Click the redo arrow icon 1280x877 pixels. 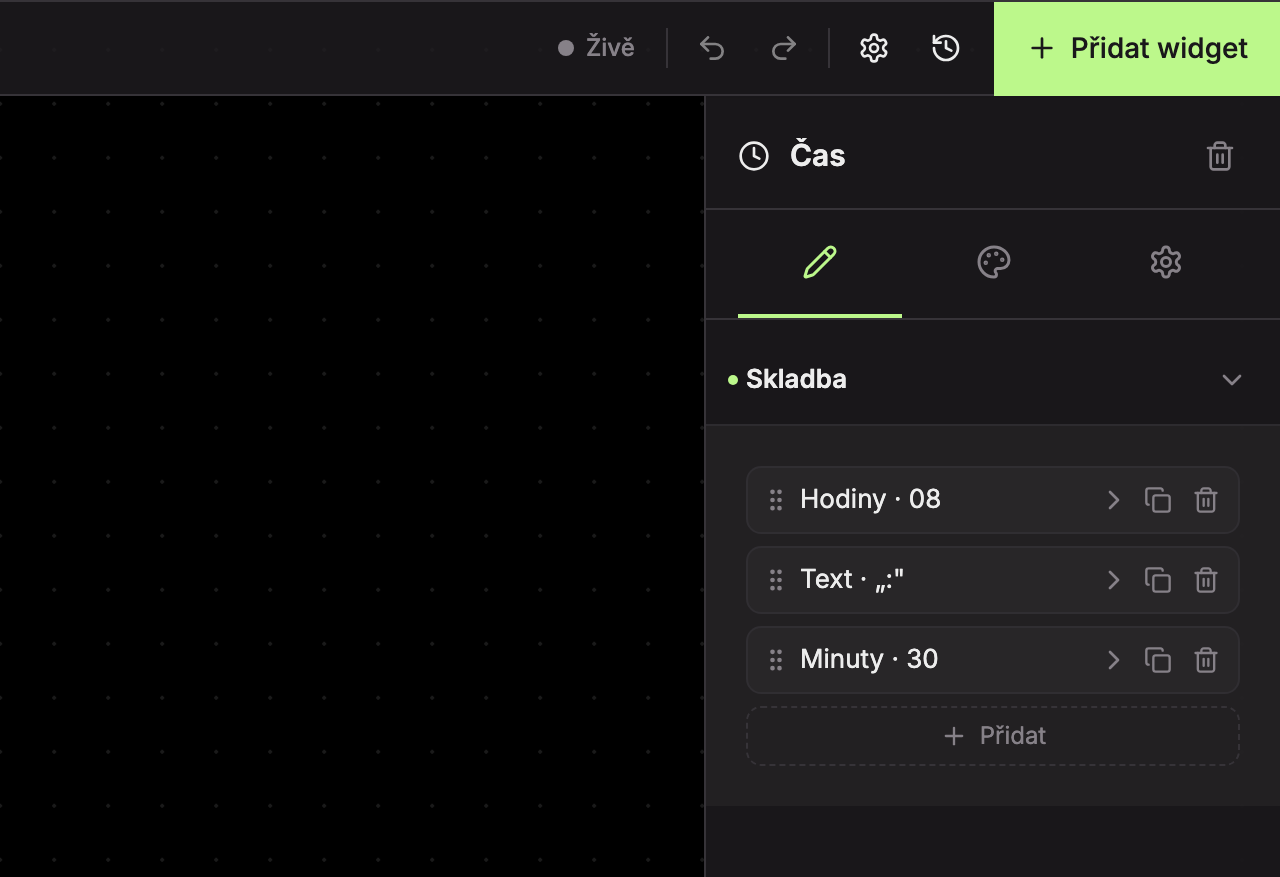[784, 48]
